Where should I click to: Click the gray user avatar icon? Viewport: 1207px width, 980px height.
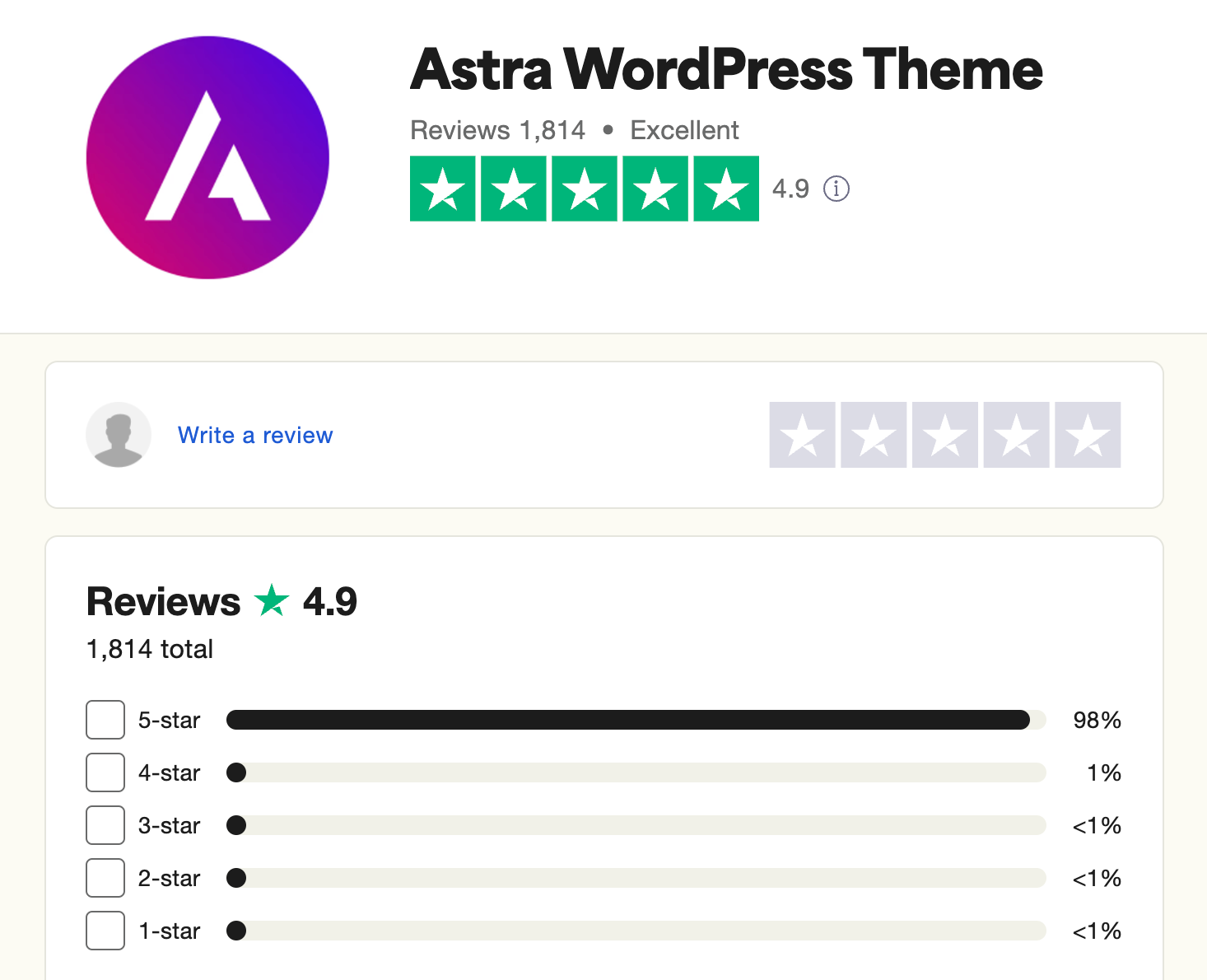(x=119, y=435)
